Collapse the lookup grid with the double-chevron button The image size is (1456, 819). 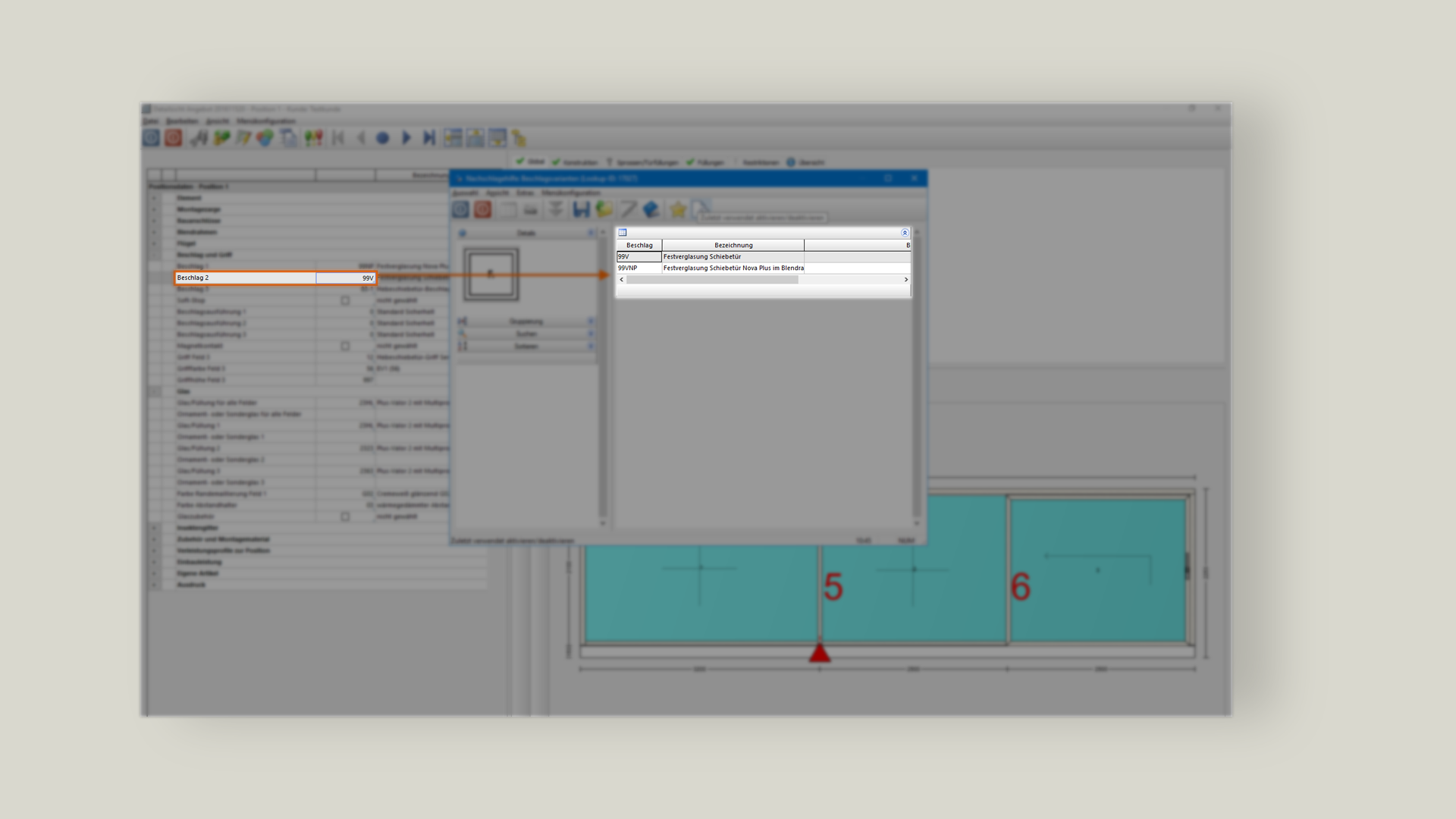tap(904, 233)
